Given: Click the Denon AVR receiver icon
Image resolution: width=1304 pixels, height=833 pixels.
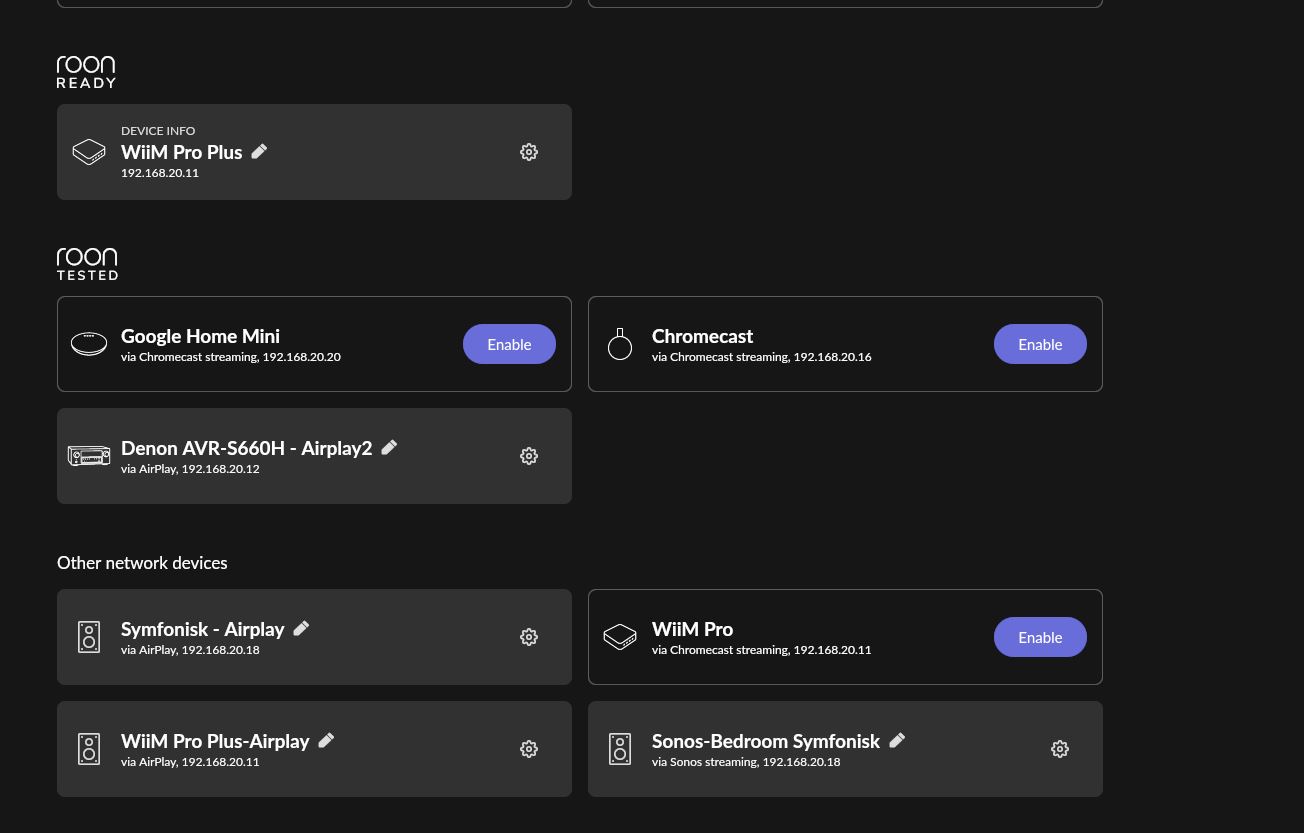Looking at the screenshot, I should 89,456.
